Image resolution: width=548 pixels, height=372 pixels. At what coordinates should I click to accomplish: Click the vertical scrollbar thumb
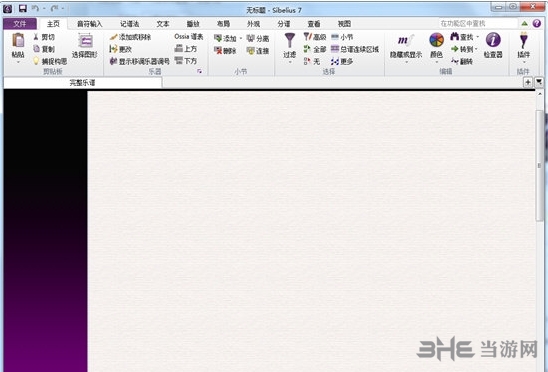(x=539, y=165)
